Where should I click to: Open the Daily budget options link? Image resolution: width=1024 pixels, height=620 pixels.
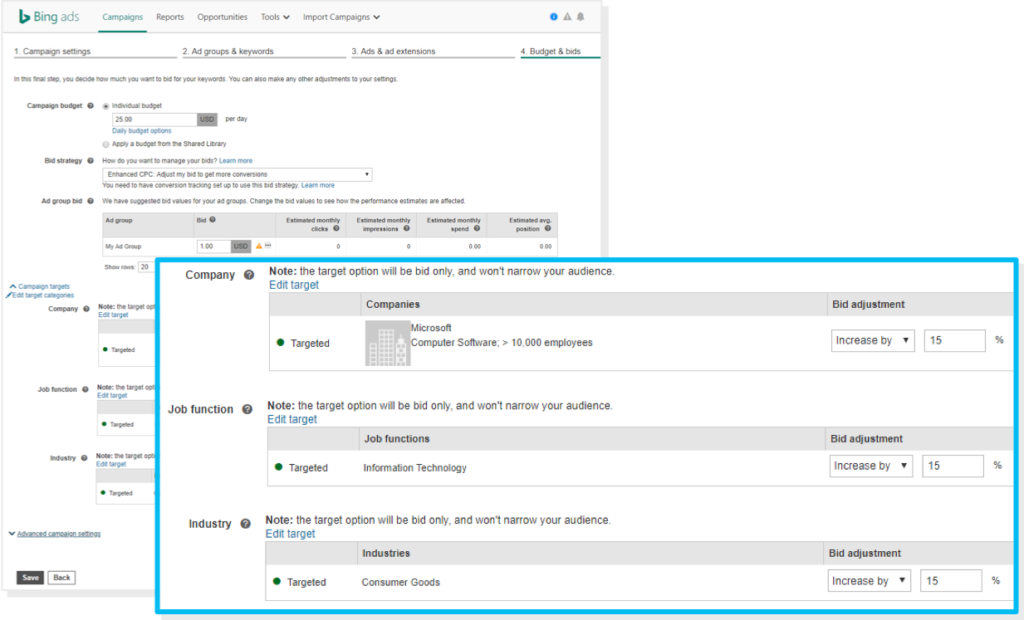pyautogui.click(x=142, y=131)
